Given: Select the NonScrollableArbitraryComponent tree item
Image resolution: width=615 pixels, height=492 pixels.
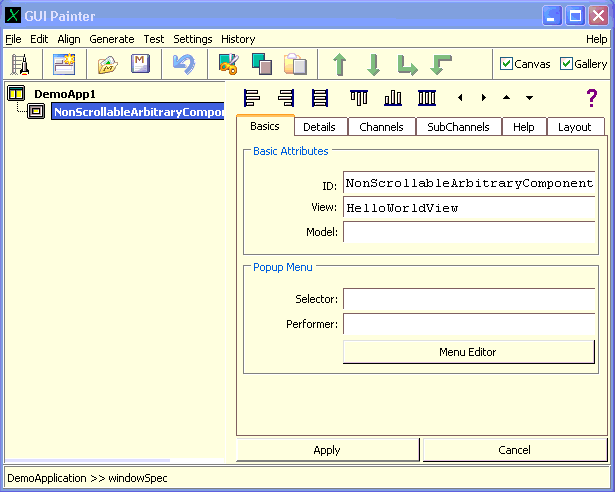Looking at the screenshot, I should coord(138,112).
